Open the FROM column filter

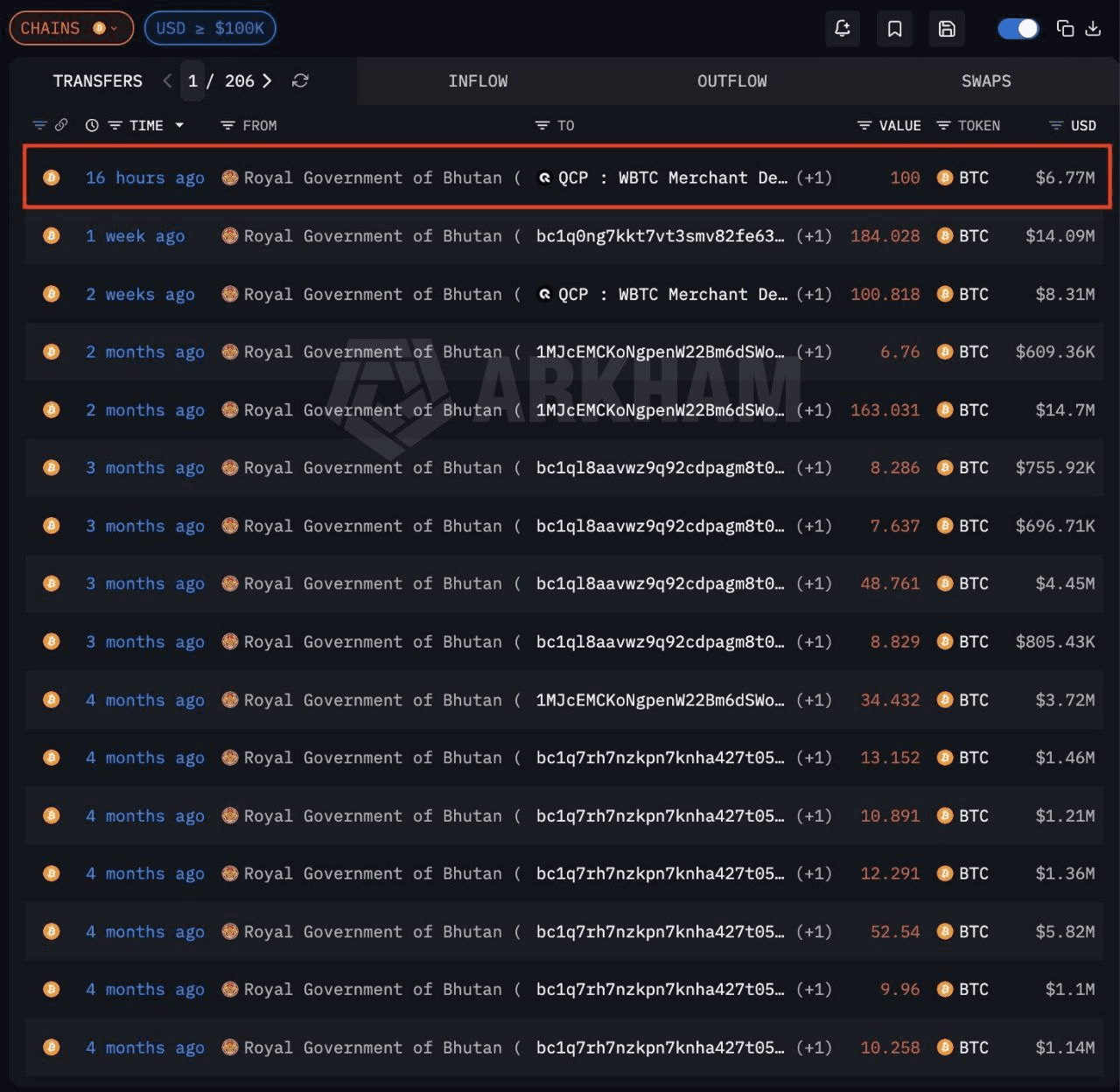[248, 125]
